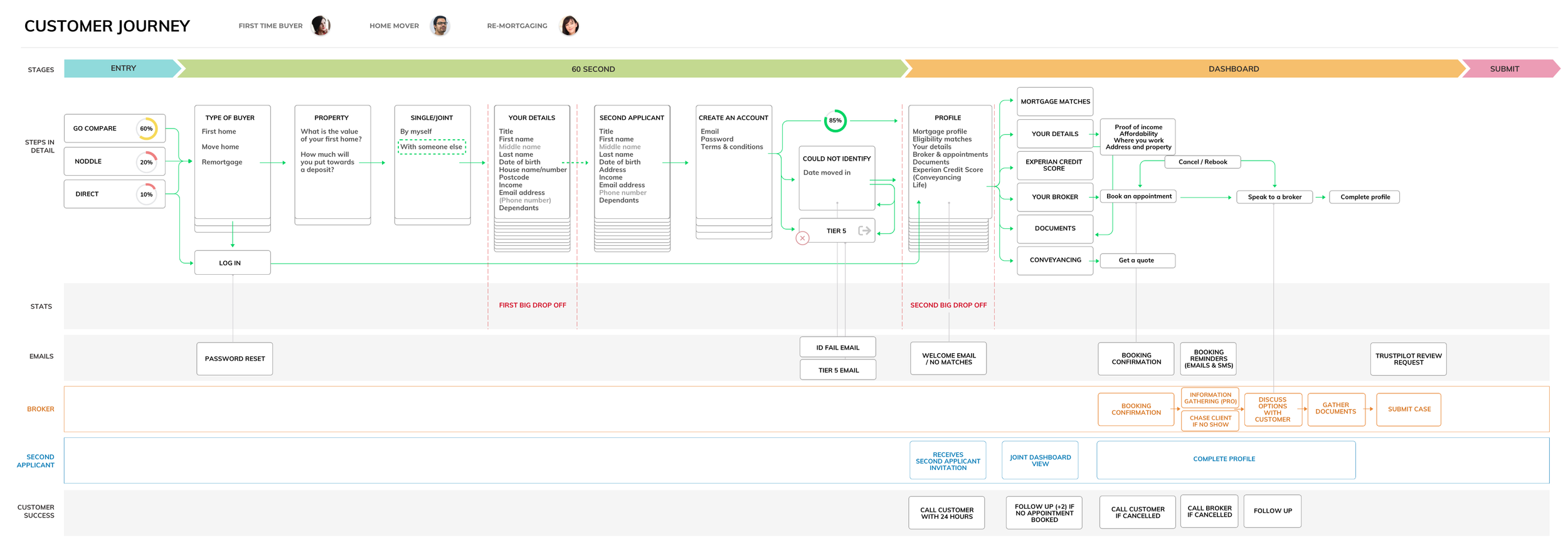The height and width of the screenshot is (554, 1568).
Task: Click the INFORMATION GATHERING (PRO) box
Action: tap(1210, 398)
